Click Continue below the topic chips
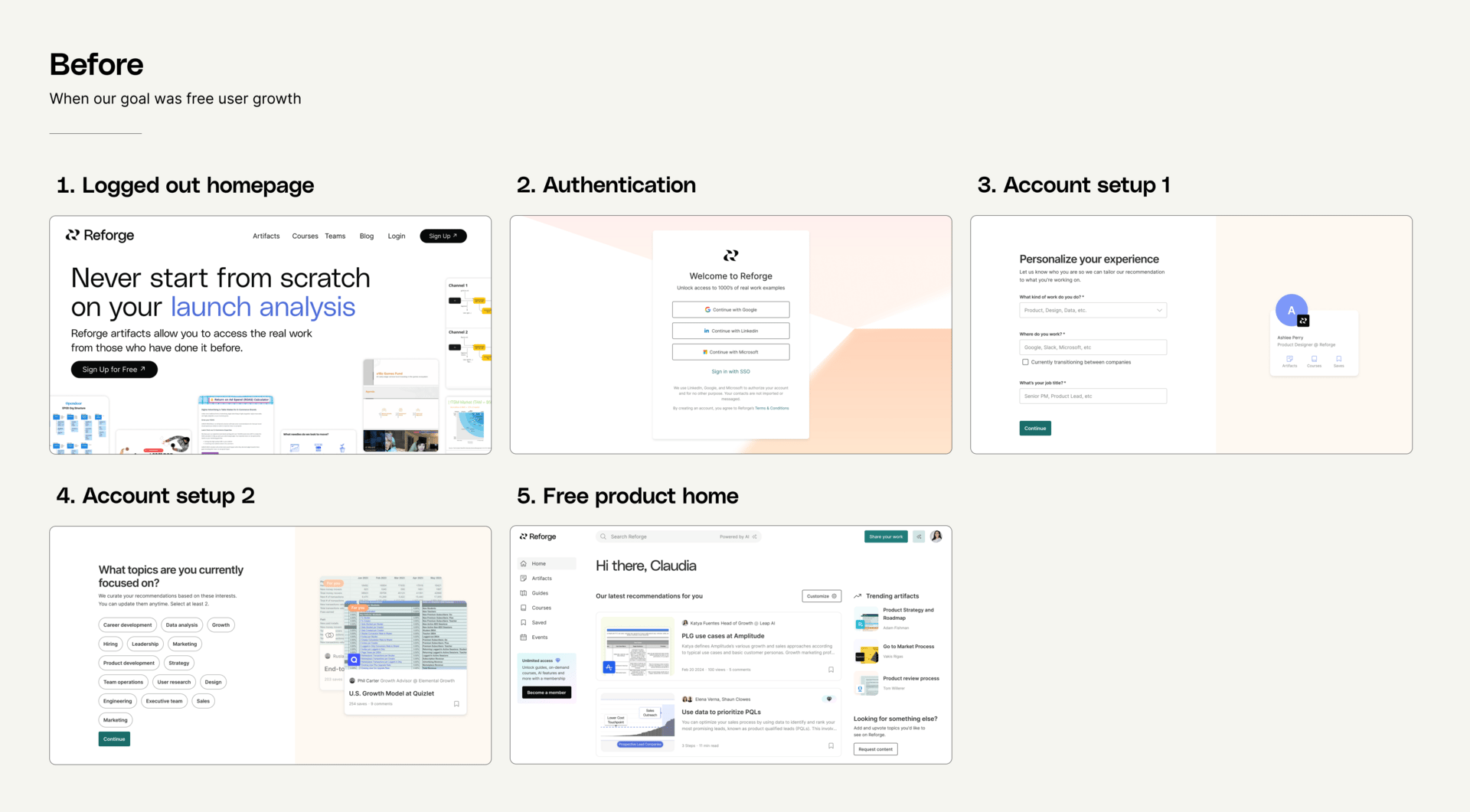This screenshot has width=1470, height=812. click(114, 739)
